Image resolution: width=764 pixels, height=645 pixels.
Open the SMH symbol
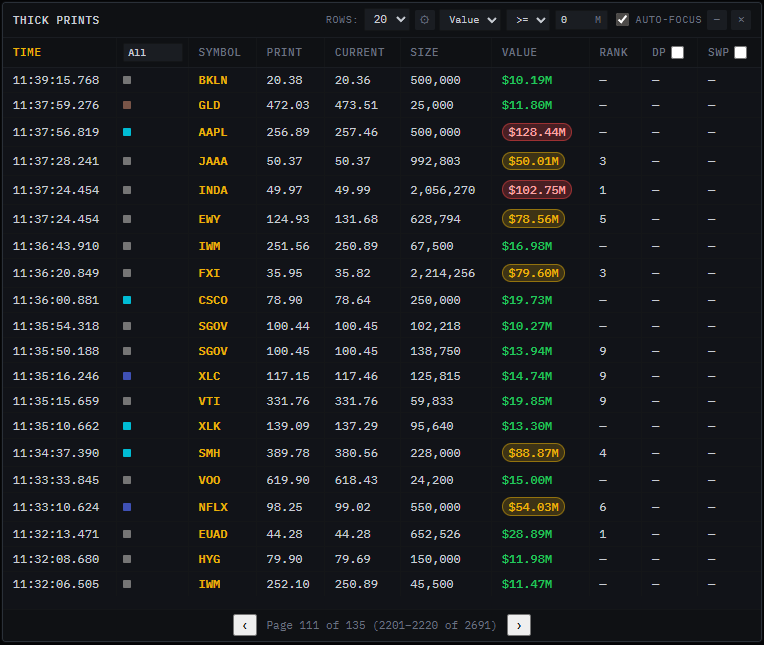point(210,453)
